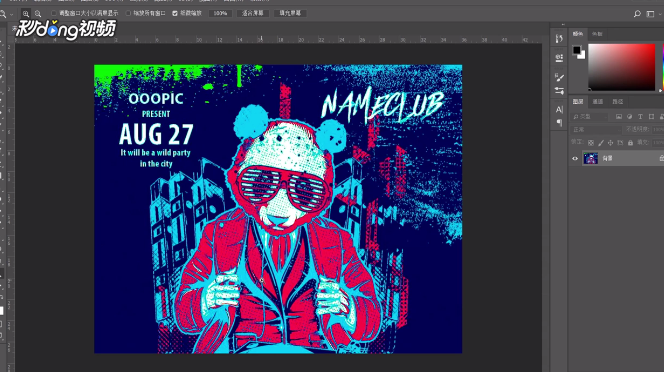Click the black foreground color swatch

point(576,50)
